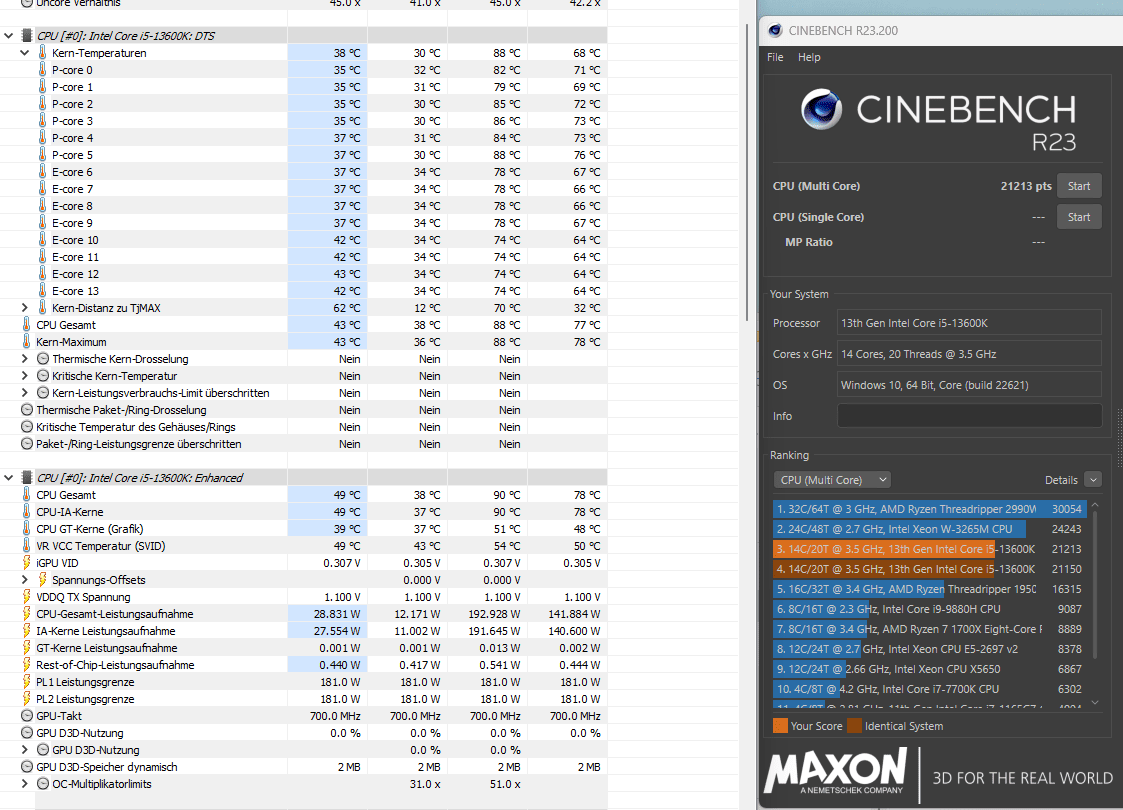Click thermometer icon beside Kern-Temperaturen
This screenshot has width=1123, height=810.
tap(42, 52)
